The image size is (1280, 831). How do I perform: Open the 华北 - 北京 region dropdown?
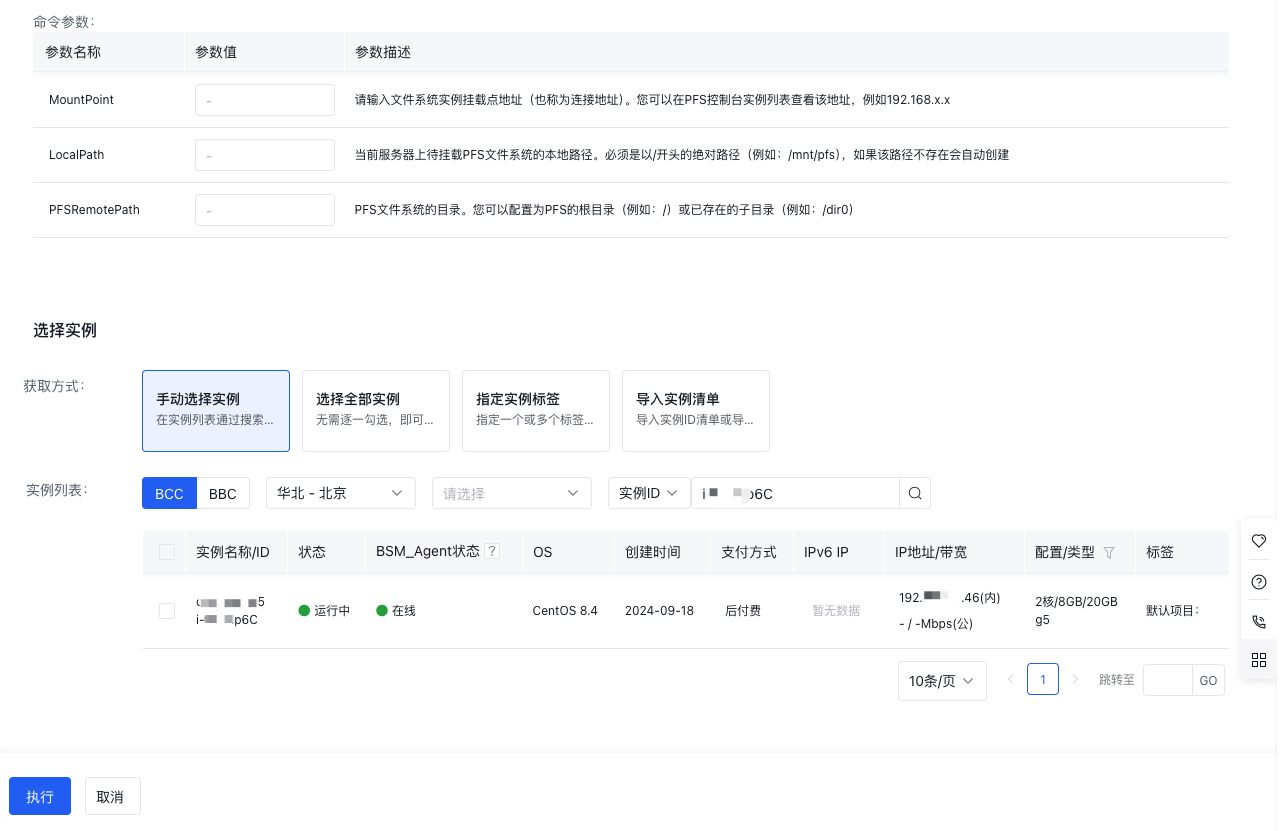pos(341,493)
